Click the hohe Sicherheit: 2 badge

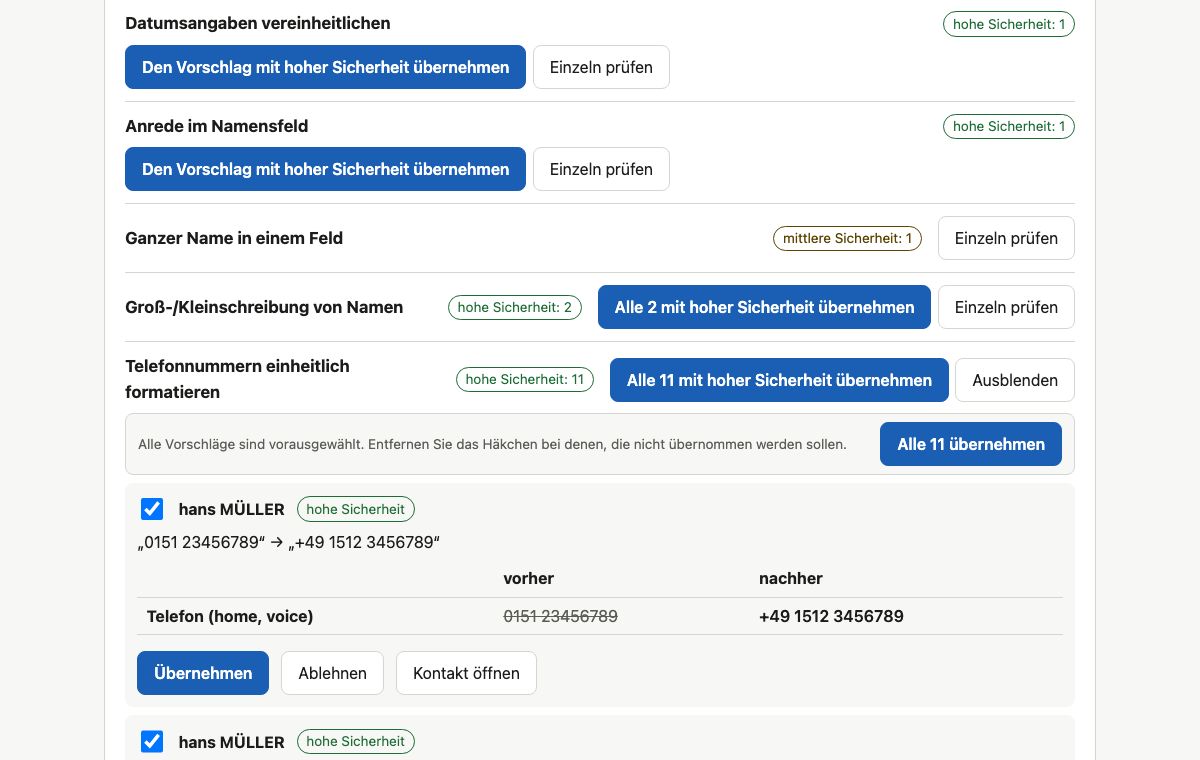click(x=515, y=307)
